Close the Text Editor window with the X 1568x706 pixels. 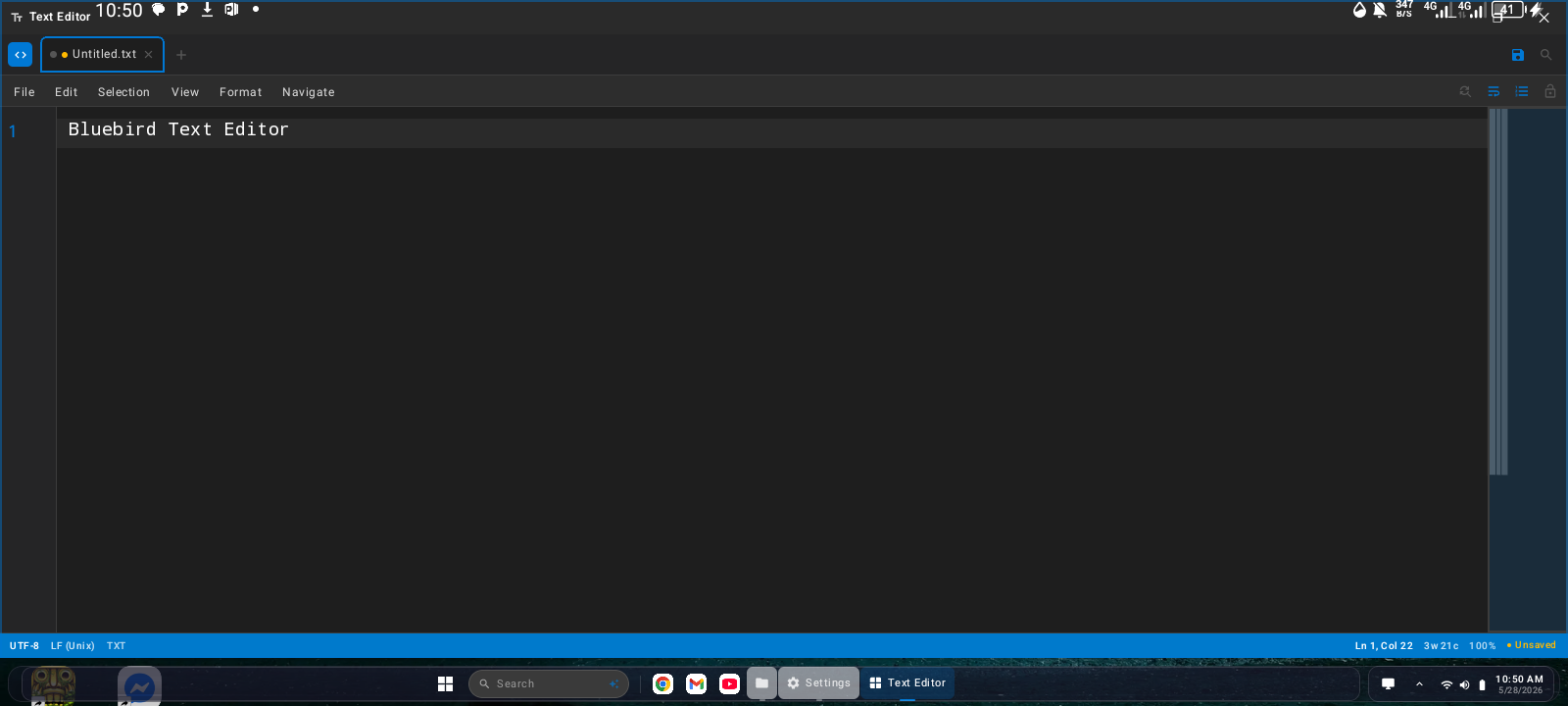pos(1544,18)
